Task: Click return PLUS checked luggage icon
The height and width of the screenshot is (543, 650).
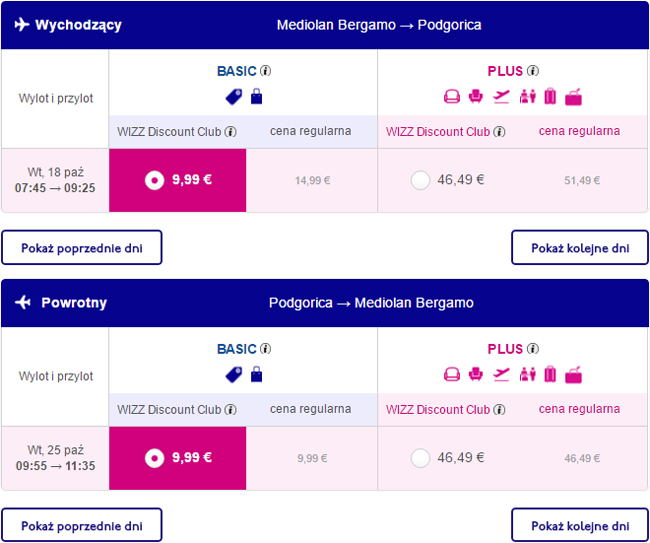Action: click(x=550, y=375)
